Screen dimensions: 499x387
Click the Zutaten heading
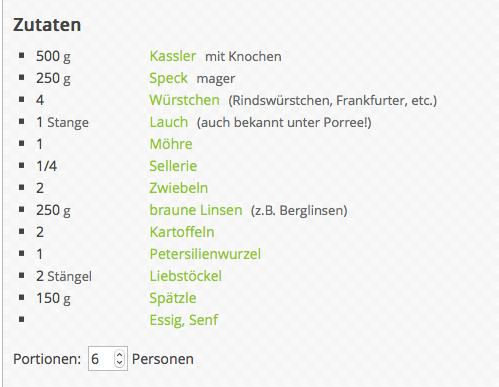[x=47, y=25]
